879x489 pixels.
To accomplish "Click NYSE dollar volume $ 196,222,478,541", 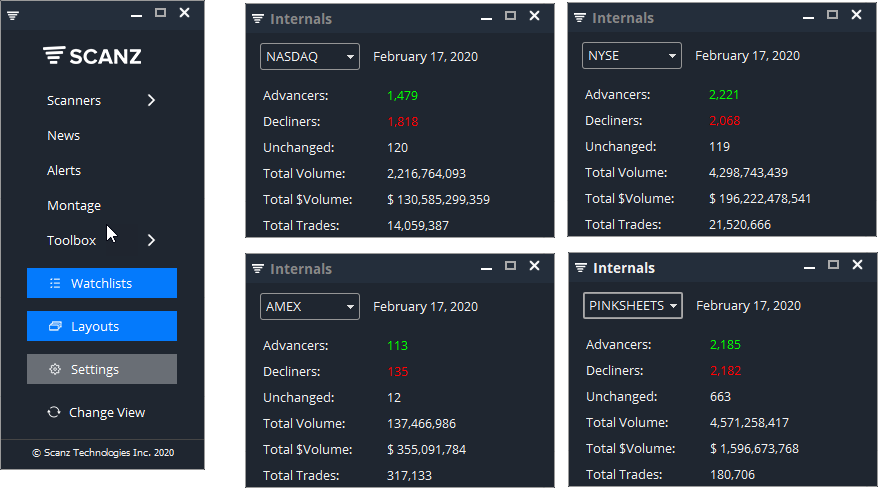I will pos(760,199).
